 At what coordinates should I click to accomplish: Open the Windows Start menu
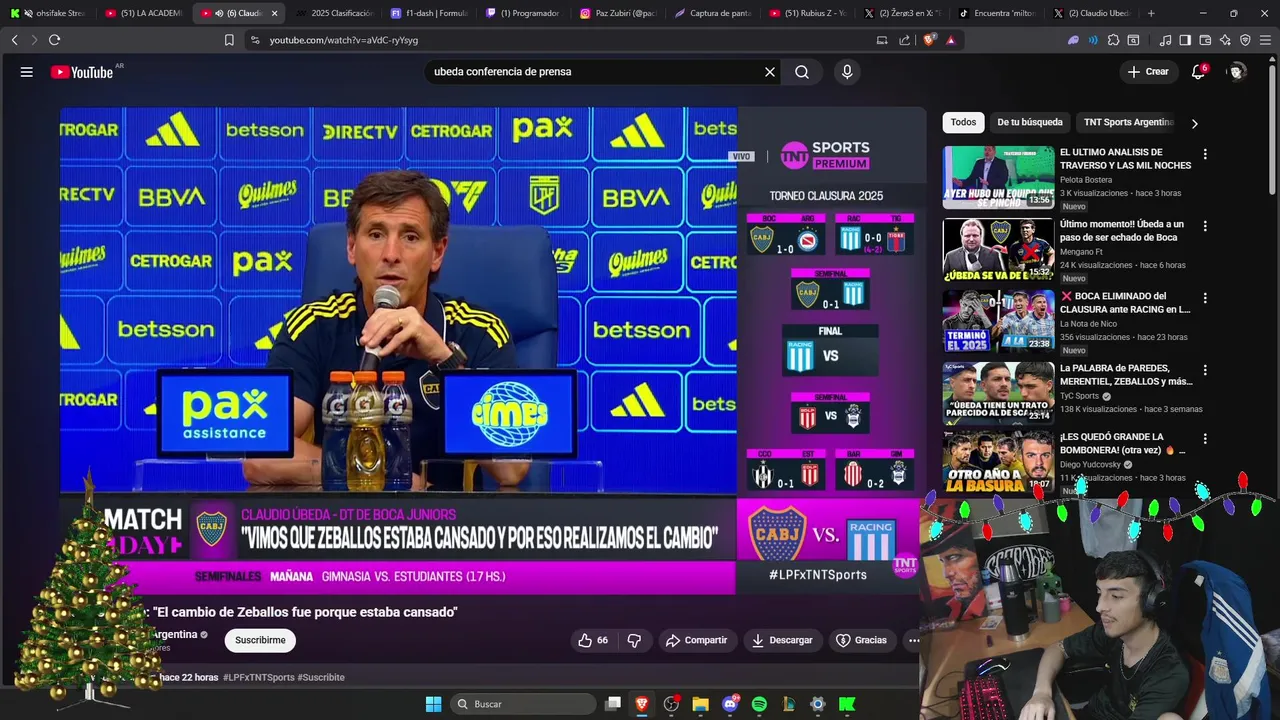click(x=433, y=704)
